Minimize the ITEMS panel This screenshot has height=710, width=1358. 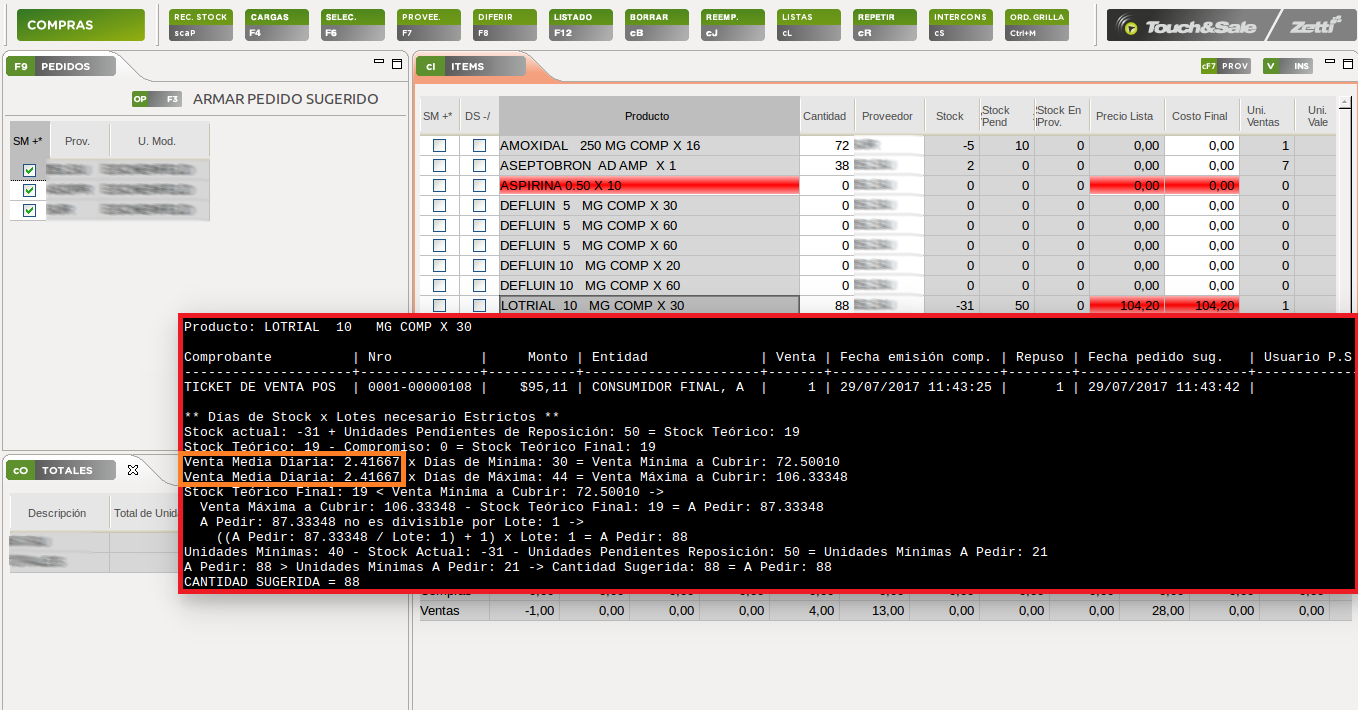pos(1329,62)
